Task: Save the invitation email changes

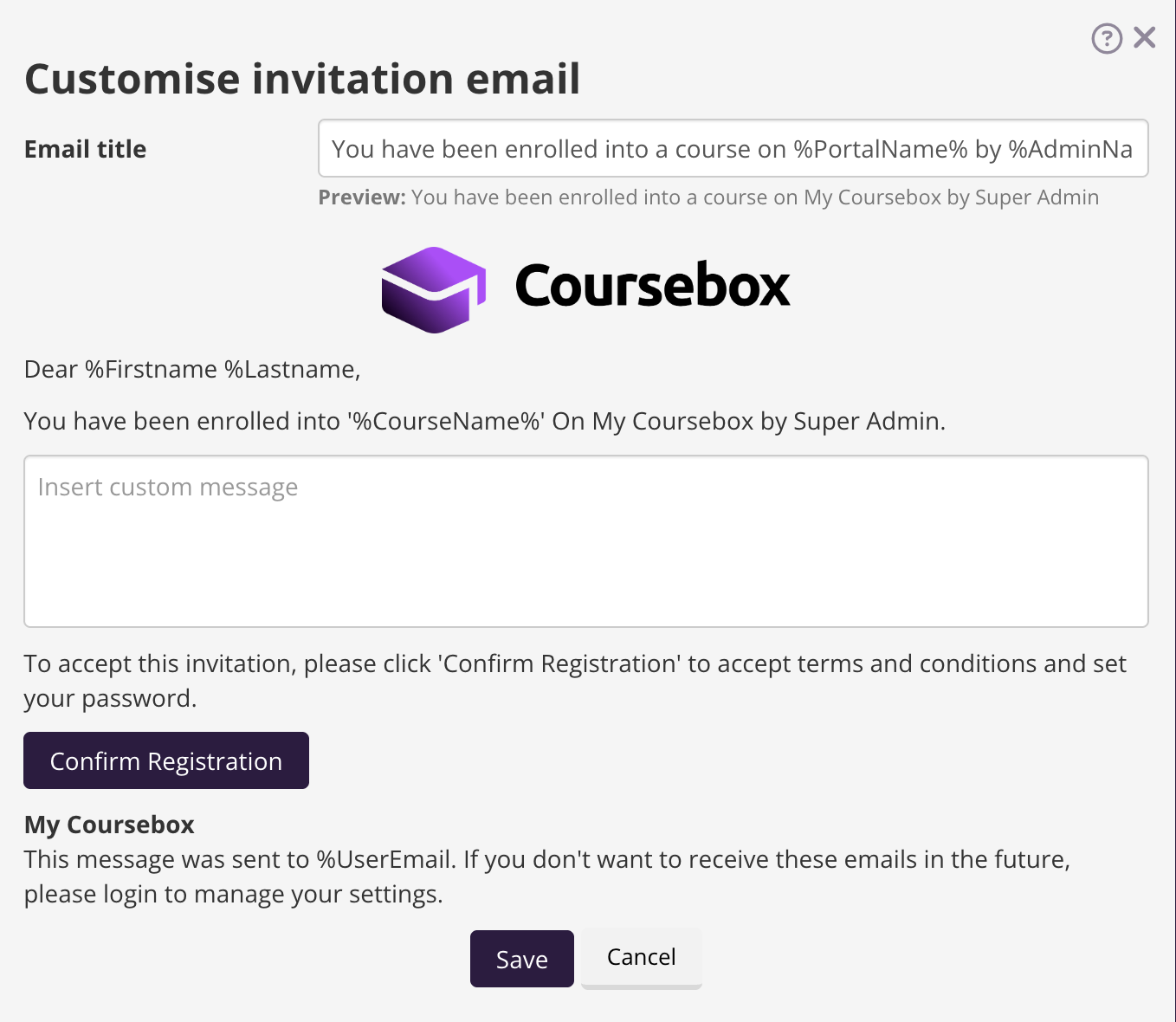Action: 521,959
